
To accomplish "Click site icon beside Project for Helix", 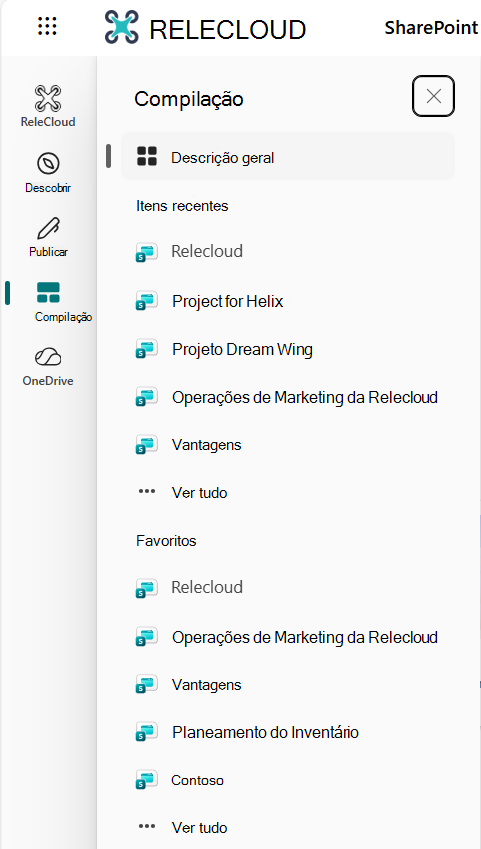I will click(x=146, y=300).
